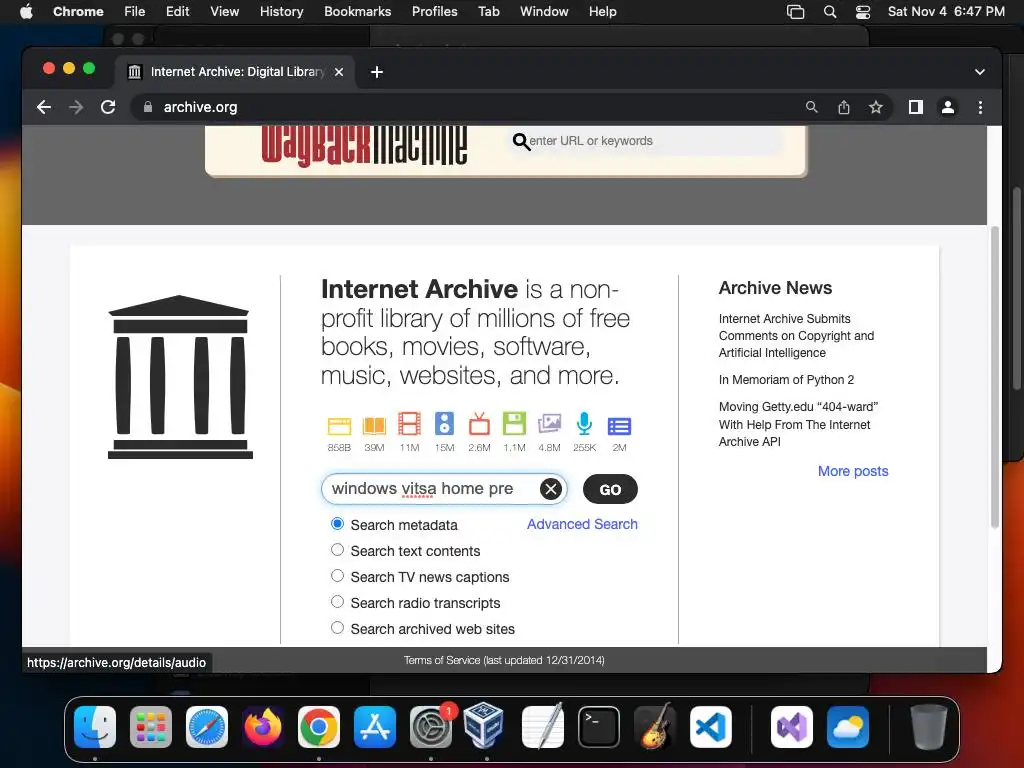The image size is (1024, 768).
Task: Open the collections list icon labeled 2M
Action: [619, 426]
